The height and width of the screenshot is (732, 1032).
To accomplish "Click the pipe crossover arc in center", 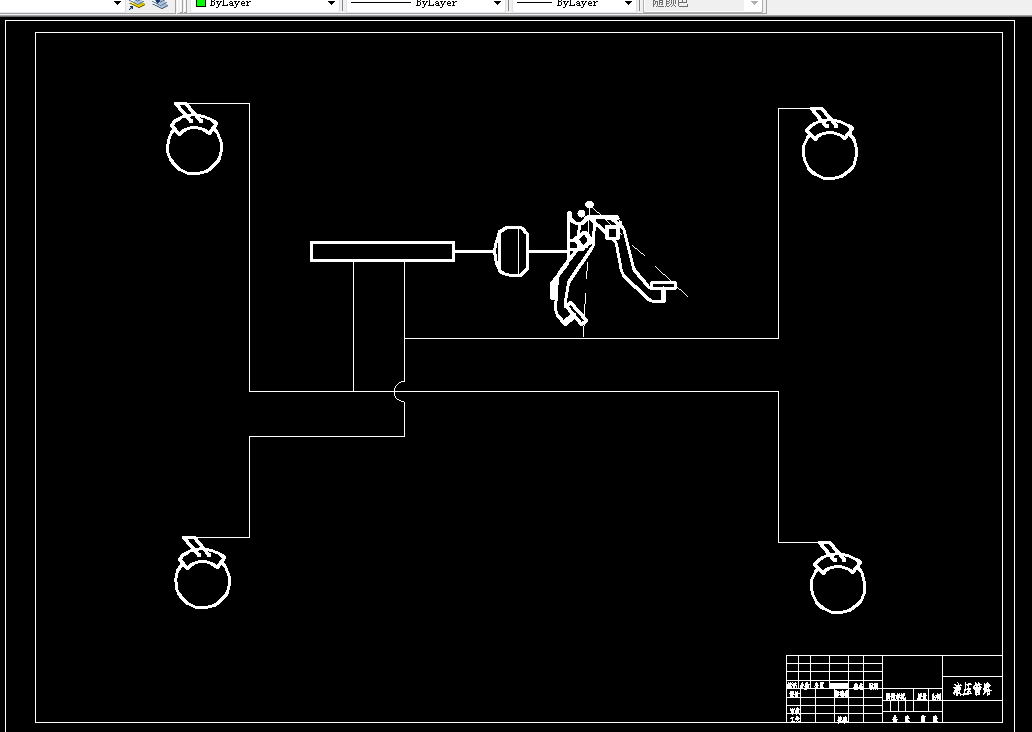I will 399,392.
